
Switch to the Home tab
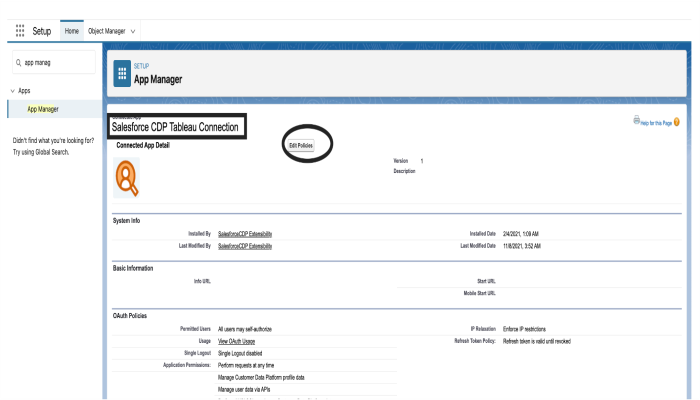point(71,31)
